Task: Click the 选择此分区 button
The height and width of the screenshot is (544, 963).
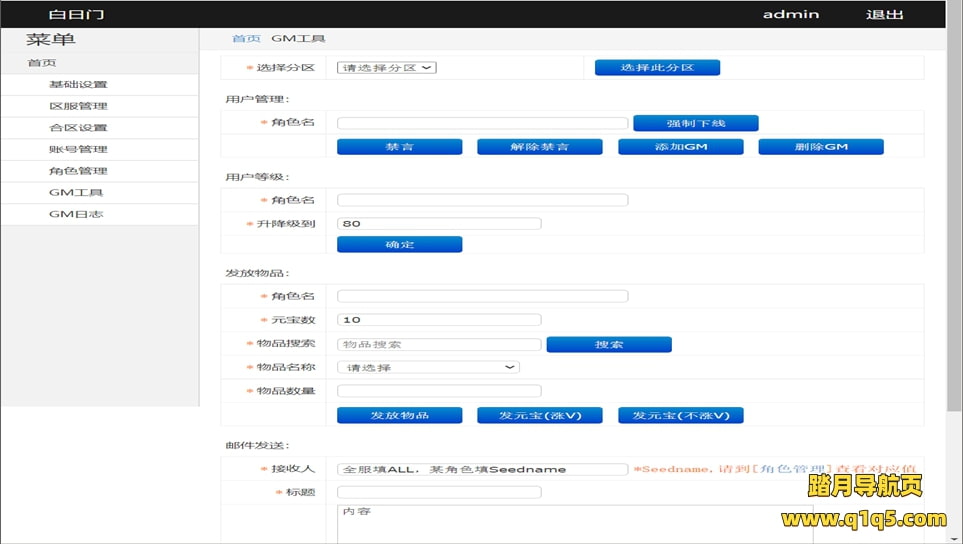Action: [657, 68]
